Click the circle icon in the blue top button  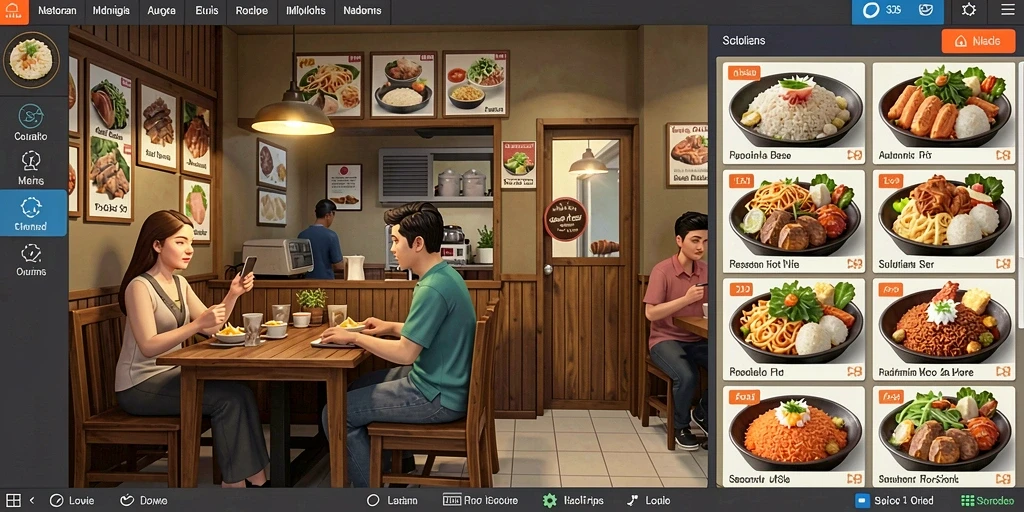871,10
